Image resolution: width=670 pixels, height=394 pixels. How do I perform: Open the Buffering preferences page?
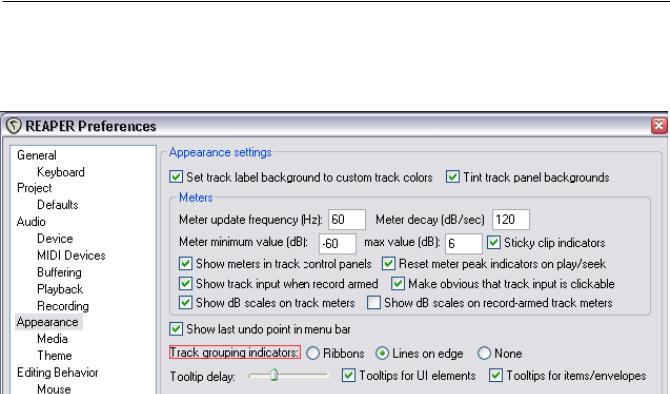click(59, 272)
